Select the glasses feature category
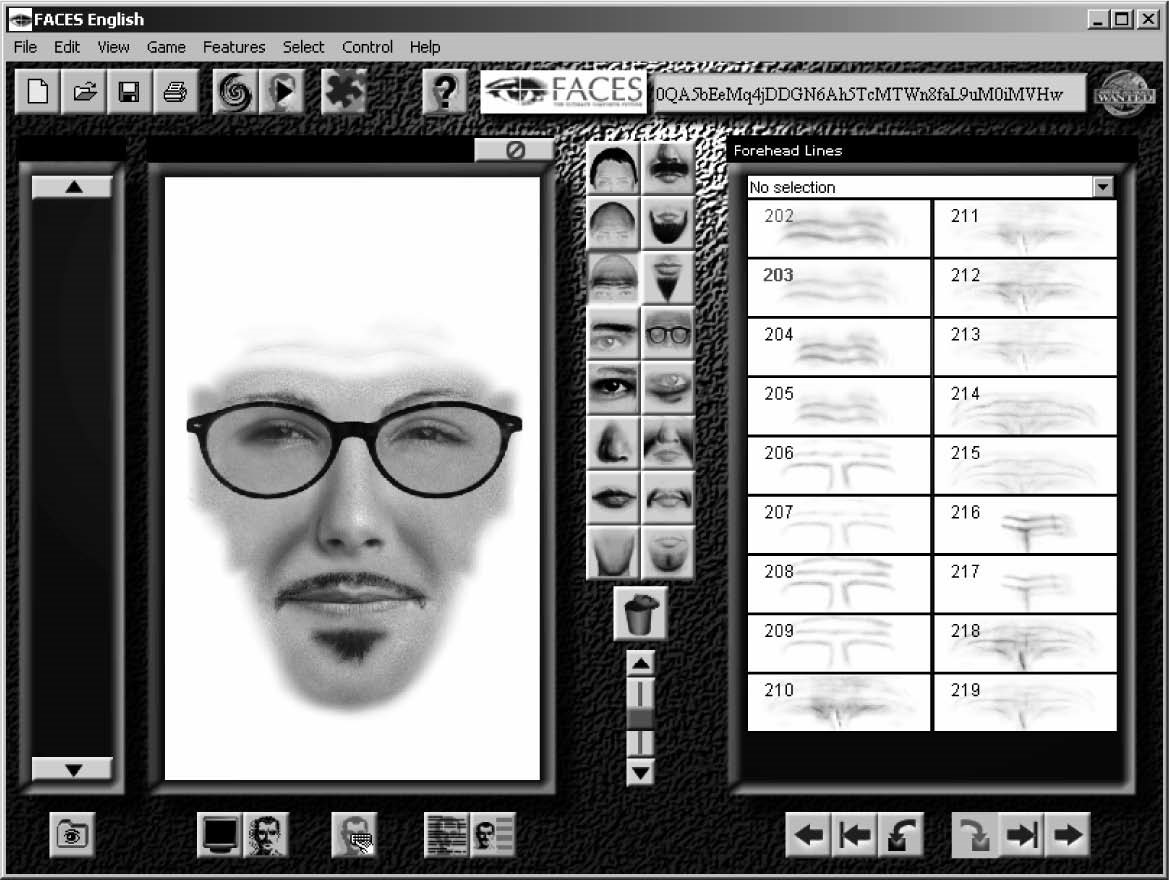Image resolution: width=1169 pixels, height=880 pixels. click(x=668, y=333)
